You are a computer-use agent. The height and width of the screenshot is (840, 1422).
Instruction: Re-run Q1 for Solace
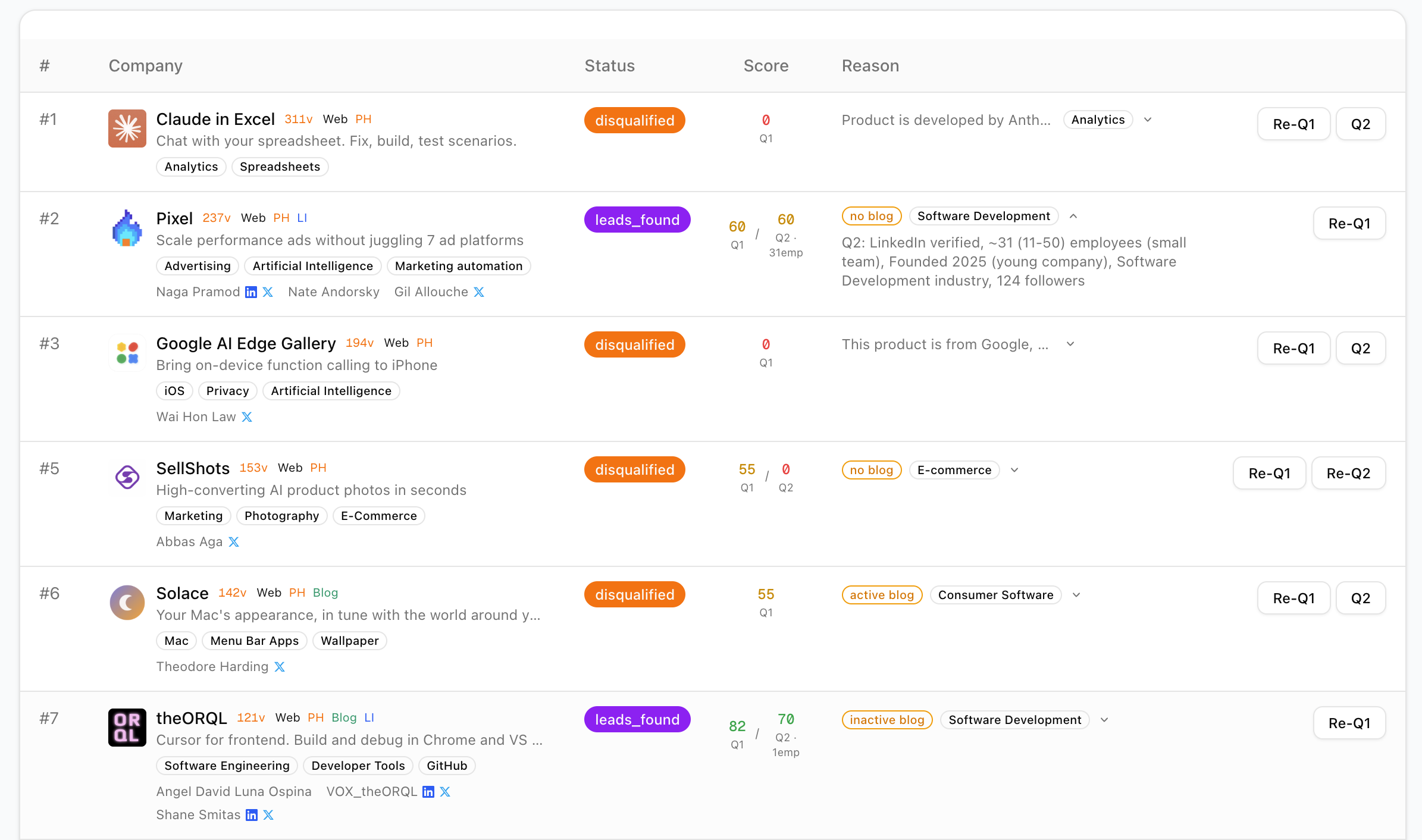tap(1293, 598)
